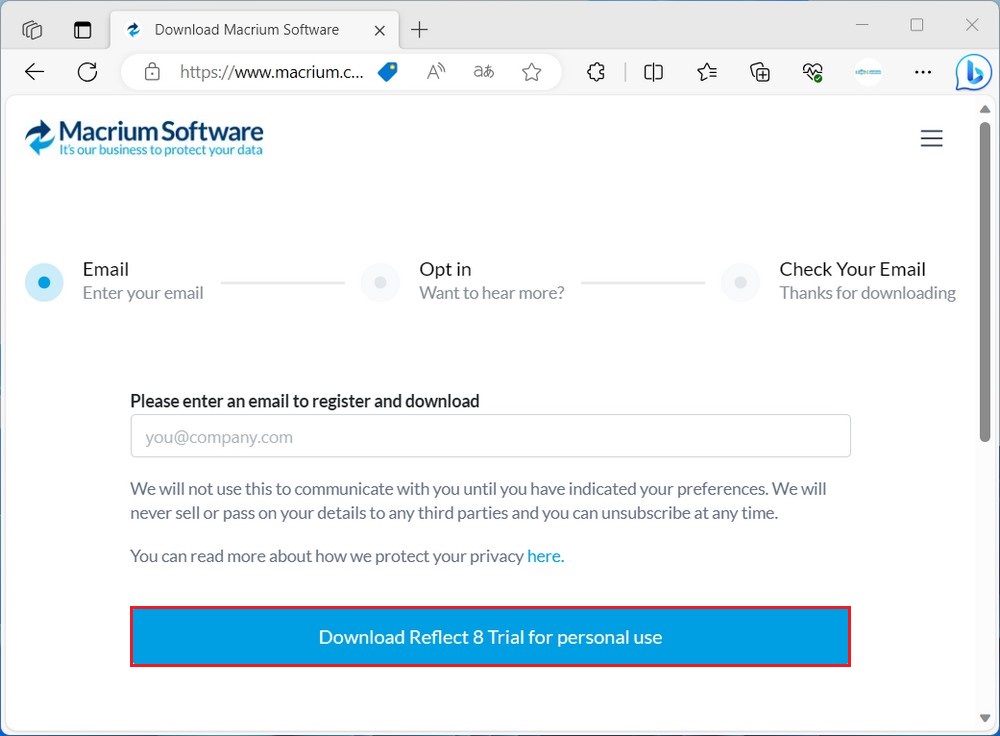Click the page scroll down arrow
This screenshot has height=736, width=1000.
pos(985,718)
